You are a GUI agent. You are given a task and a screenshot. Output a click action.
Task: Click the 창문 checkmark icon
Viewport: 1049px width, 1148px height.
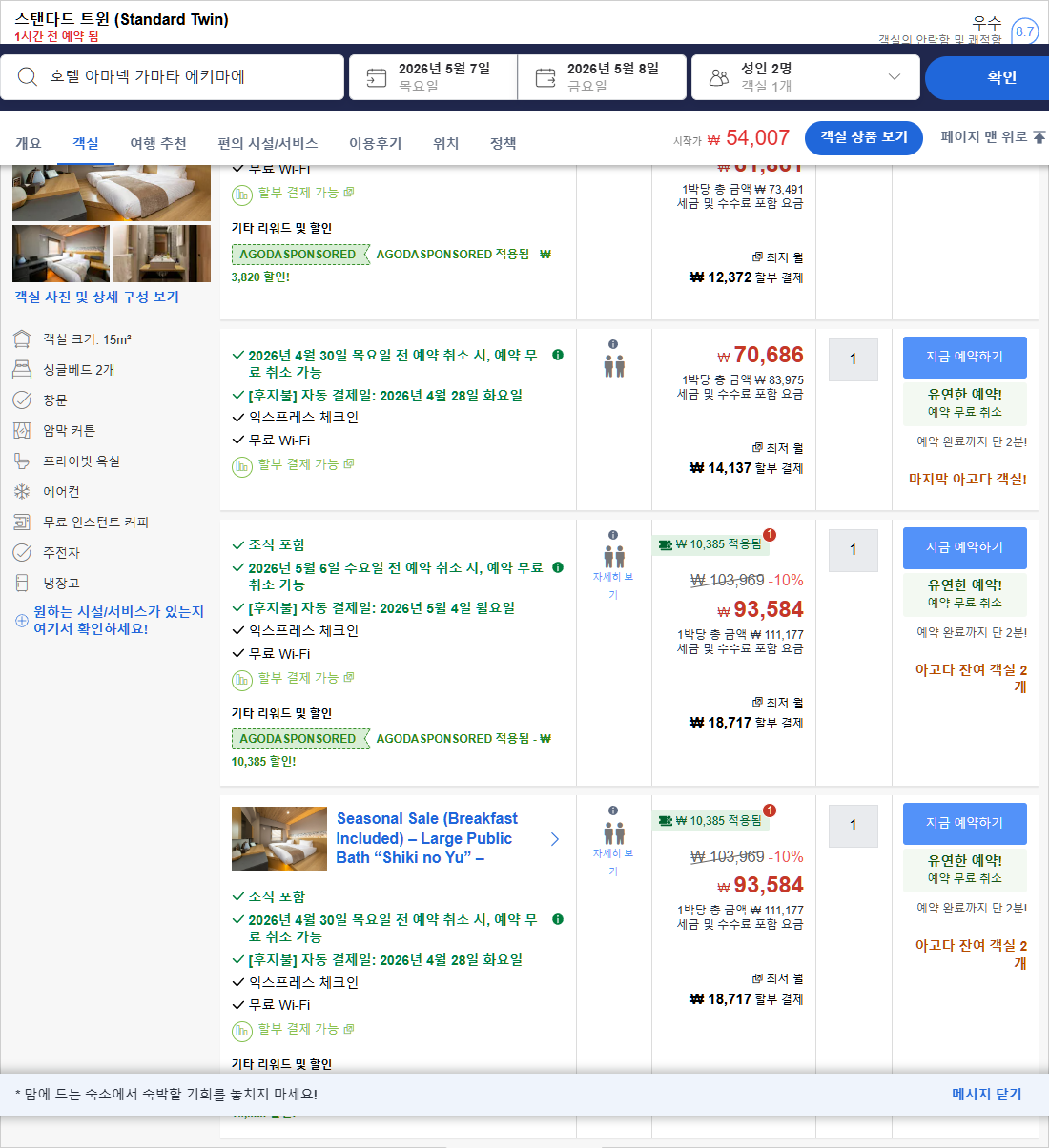click(x=22, y=400)
